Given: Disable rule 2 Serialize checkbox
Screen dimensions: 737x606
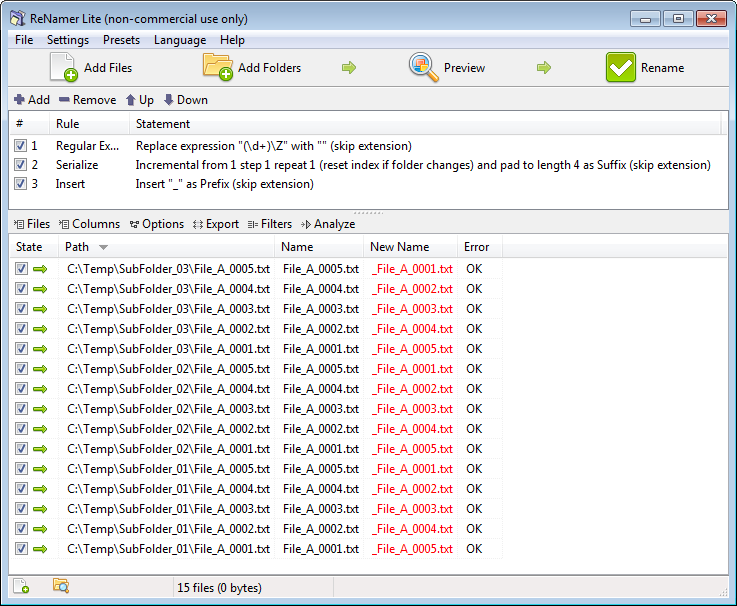Looking at the screenshot, I should click(20, 165).
